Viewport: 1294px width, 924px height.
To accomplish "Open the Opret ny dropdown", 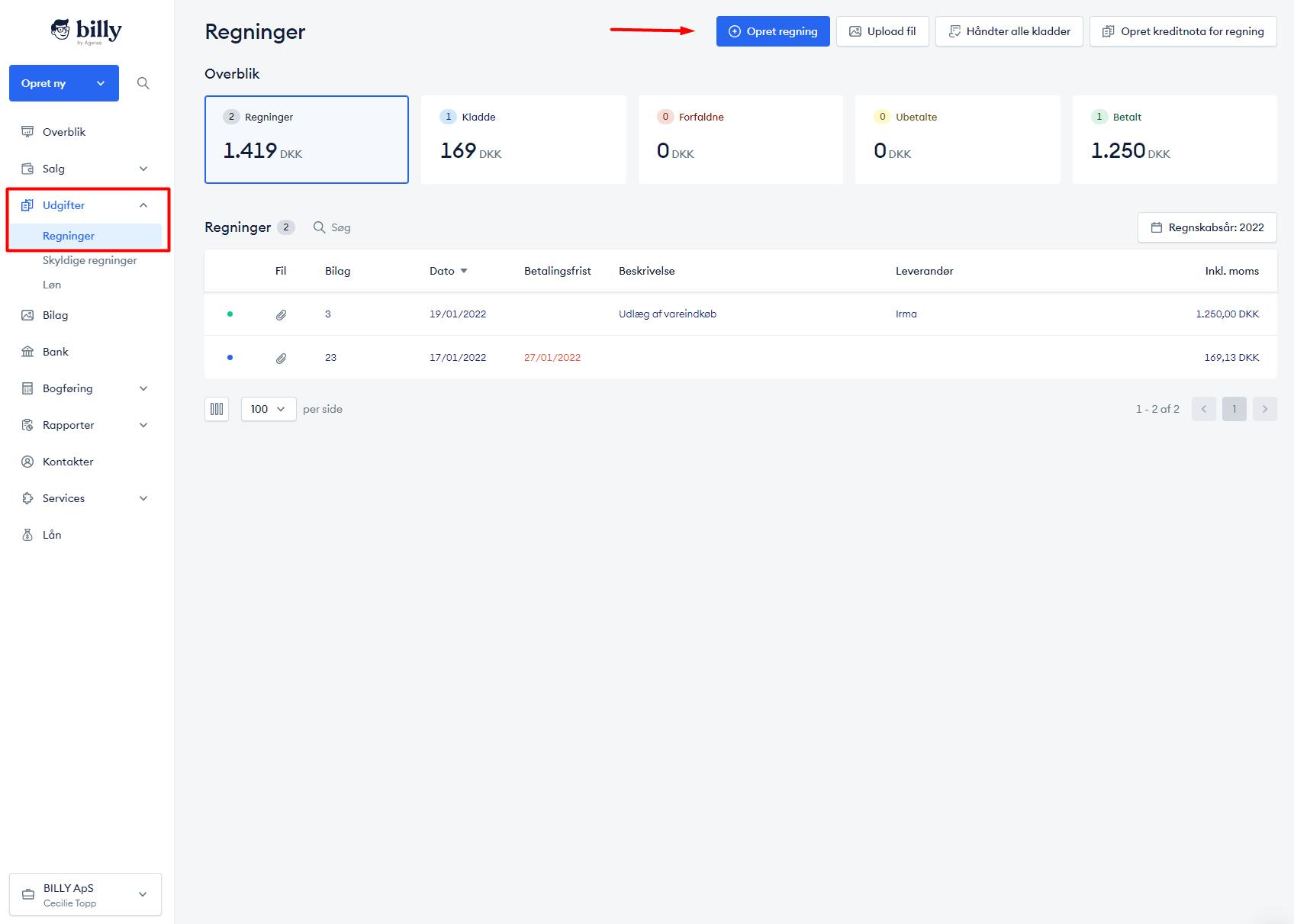I will [x=64, y=83].
